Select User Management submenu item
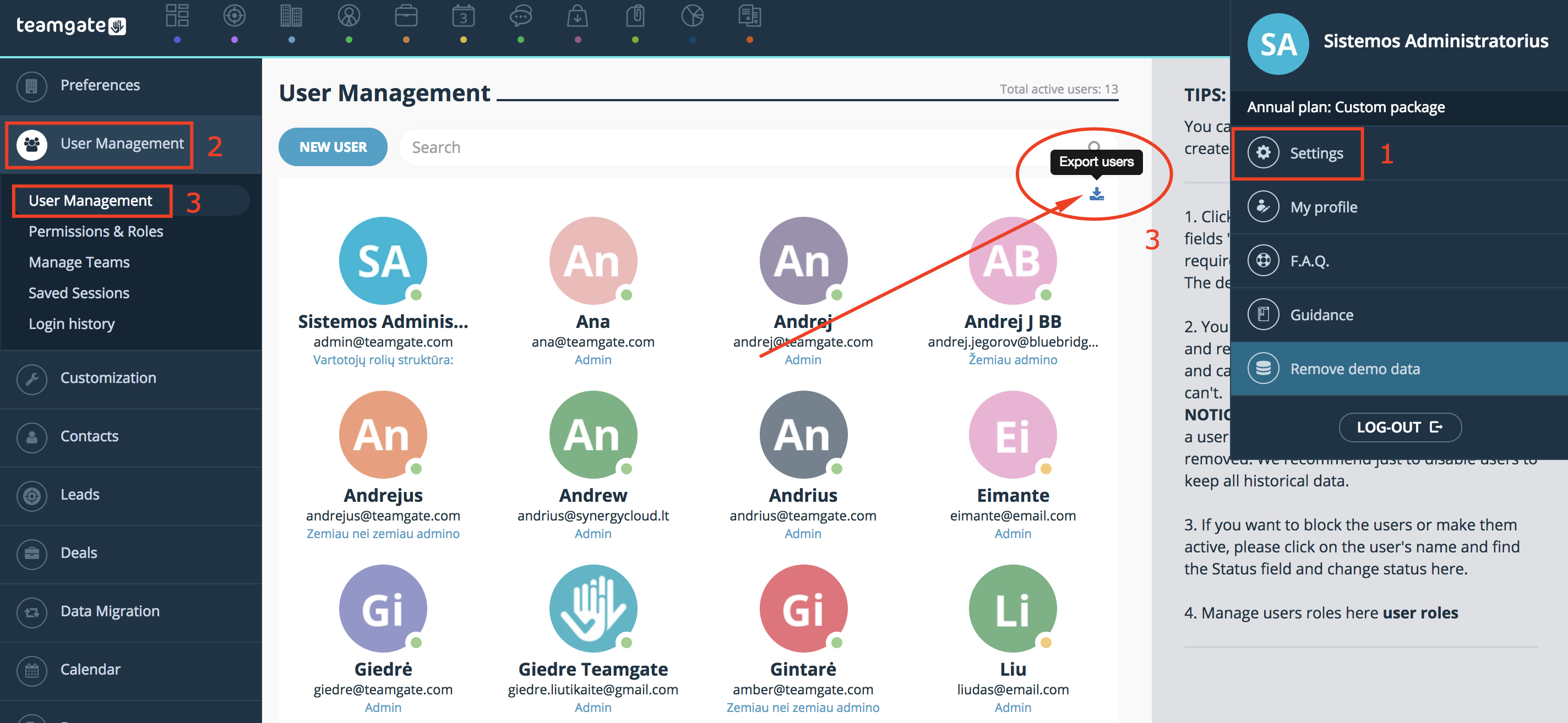The width and height of the screenshot is (1568, 723). pos(90,201)
